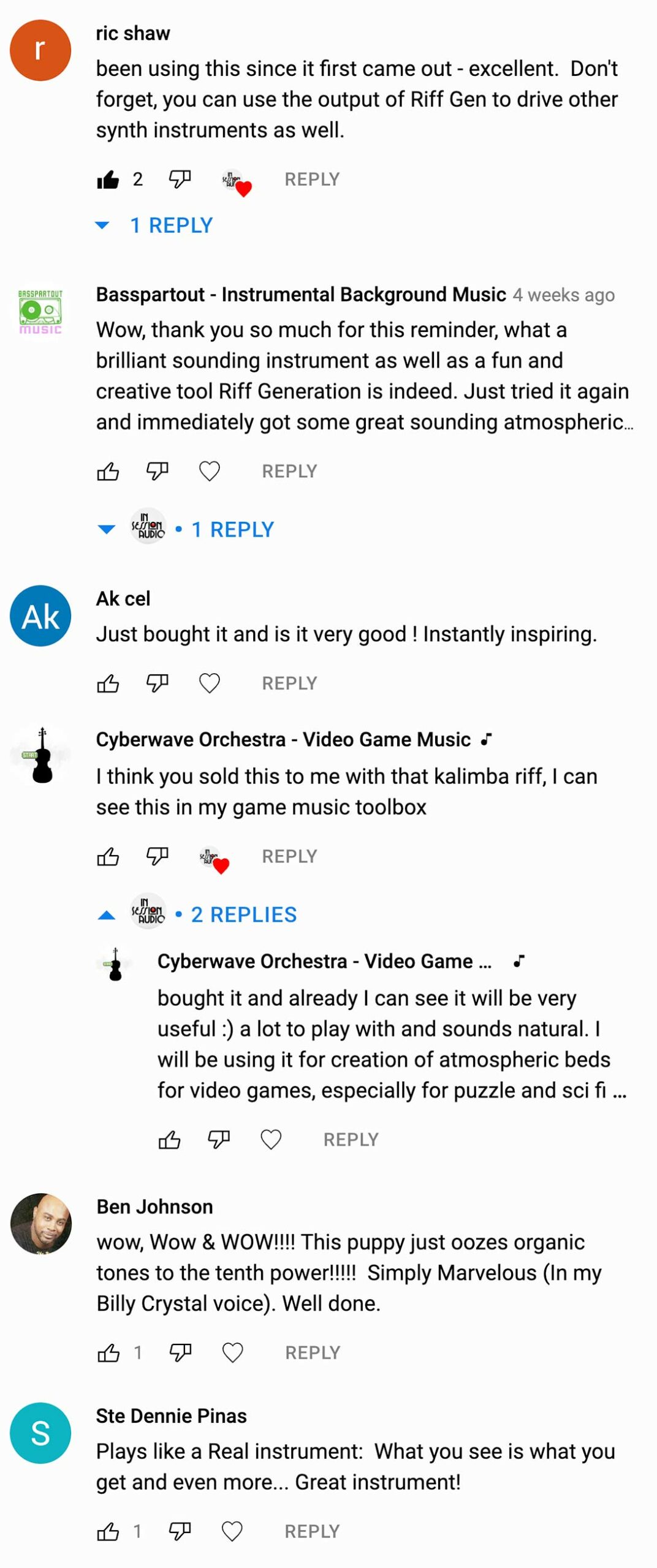Like Ben Johnson's comment
Screen dimensions: 657x1568
point(108,1352)
